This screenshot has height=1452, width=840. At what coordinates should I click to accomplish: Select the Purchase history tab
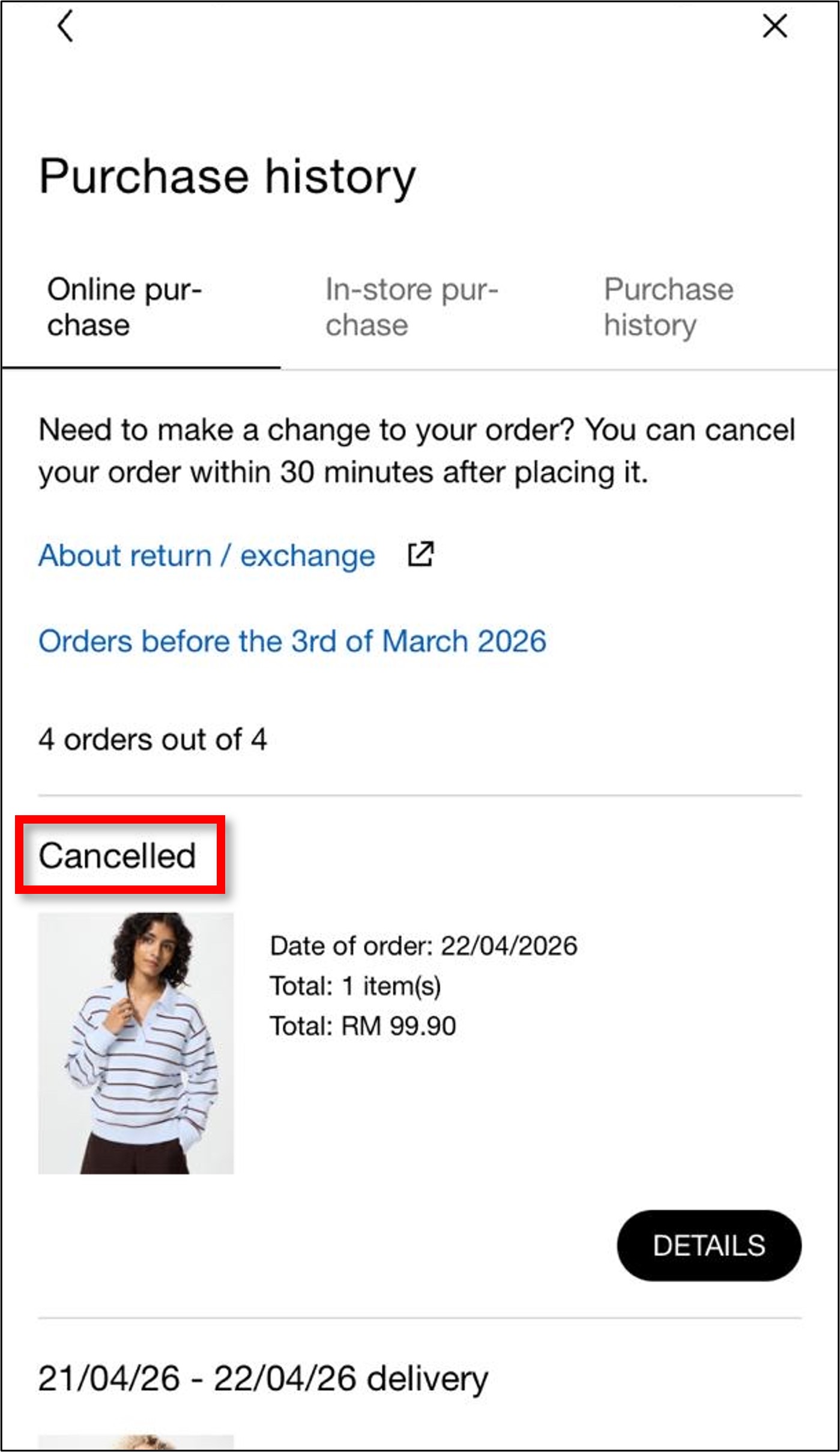[x=668, y=307]
